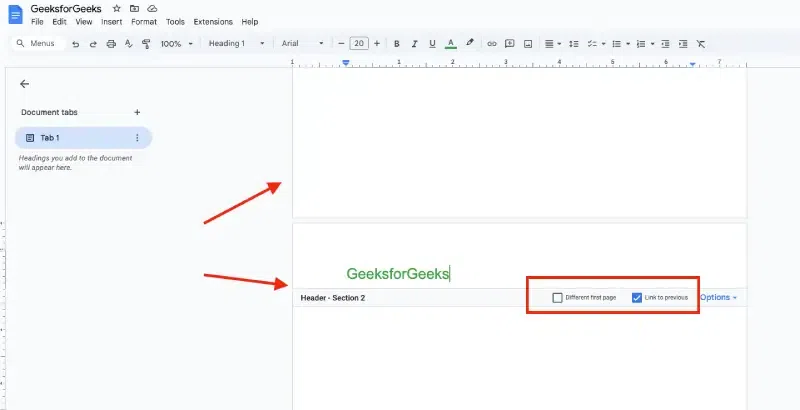This screenshot has height=410, width=800.
Task: Expand the bulleted list style arrow
Action: pyautogui.click(x=628, y=44)
